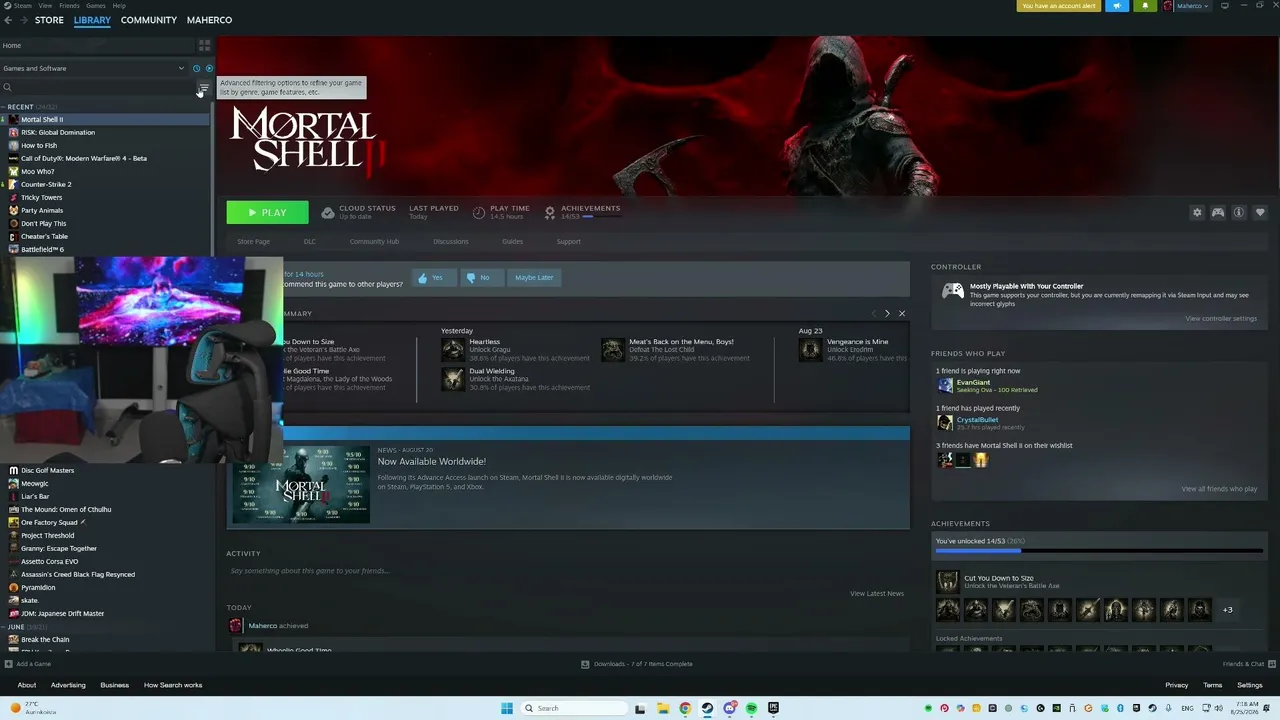Viewport: 1280px width, 720px height.
Task: Click Dual Wielding achievement icon
Action: 453,379
